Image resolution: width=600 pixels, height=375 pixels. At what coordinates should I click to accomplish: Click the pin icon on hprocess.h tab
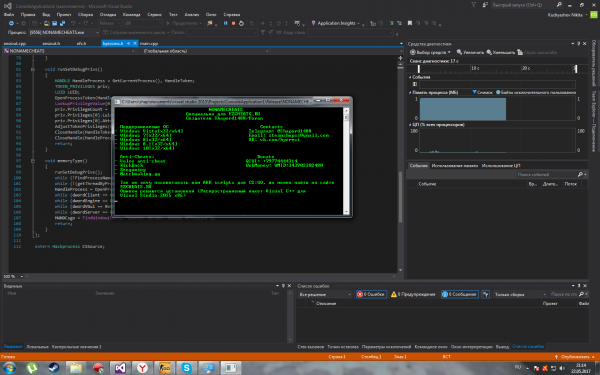click(x=129, y=44)
